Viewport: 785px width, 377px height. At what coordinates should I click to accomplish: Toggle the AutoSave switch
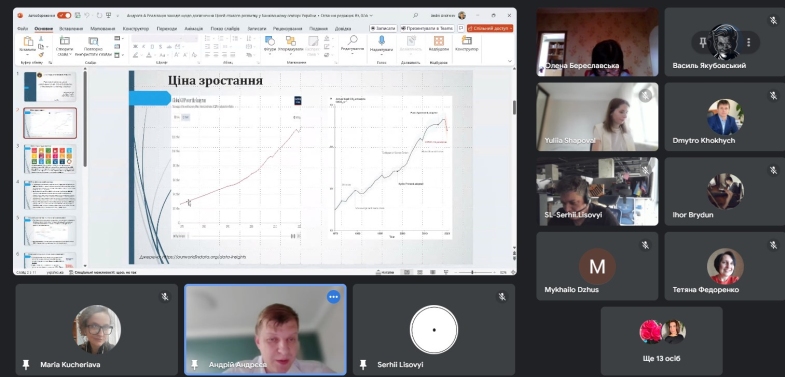pyautogui.click(x=64, y=16)
